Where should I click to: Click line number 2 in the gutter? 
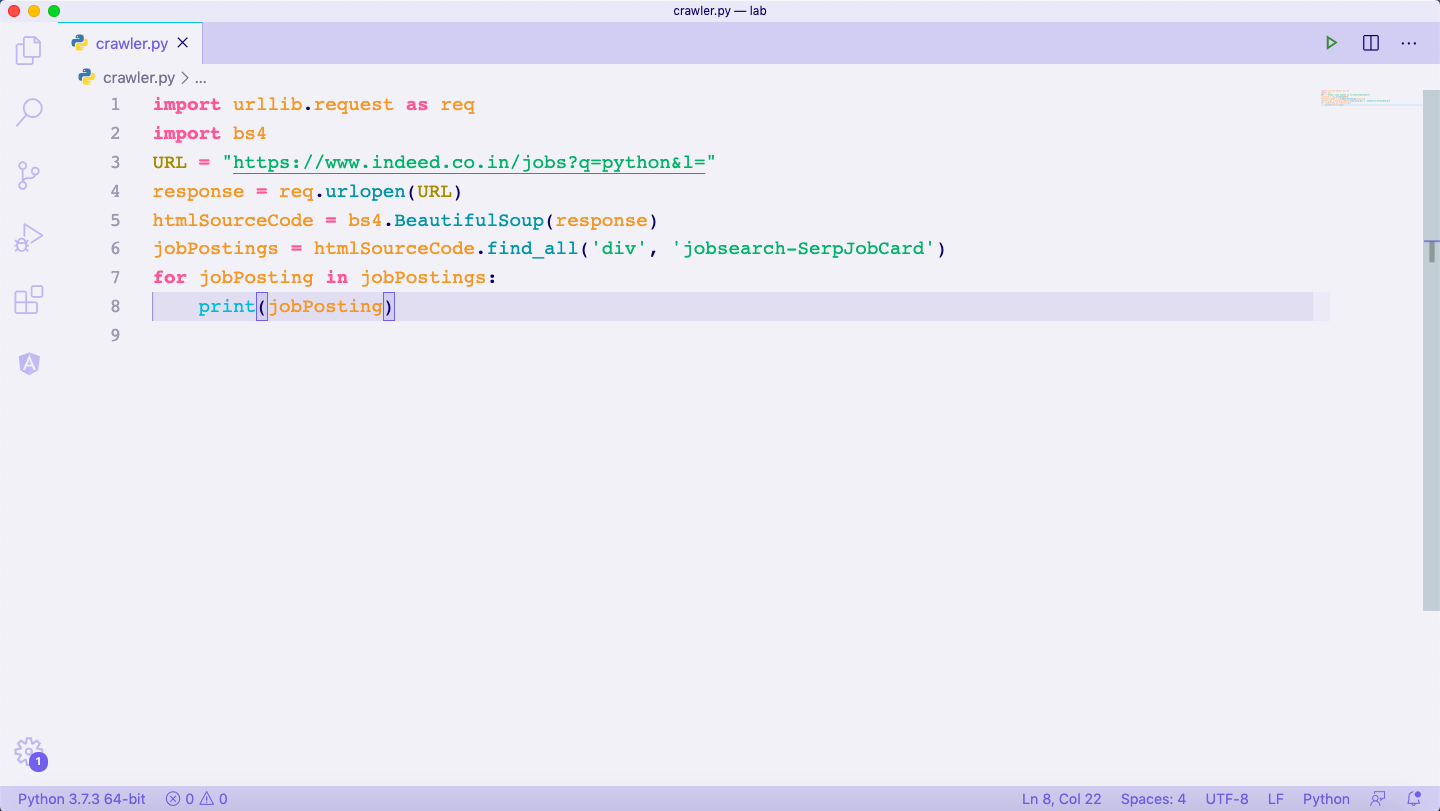click(115, 133)
